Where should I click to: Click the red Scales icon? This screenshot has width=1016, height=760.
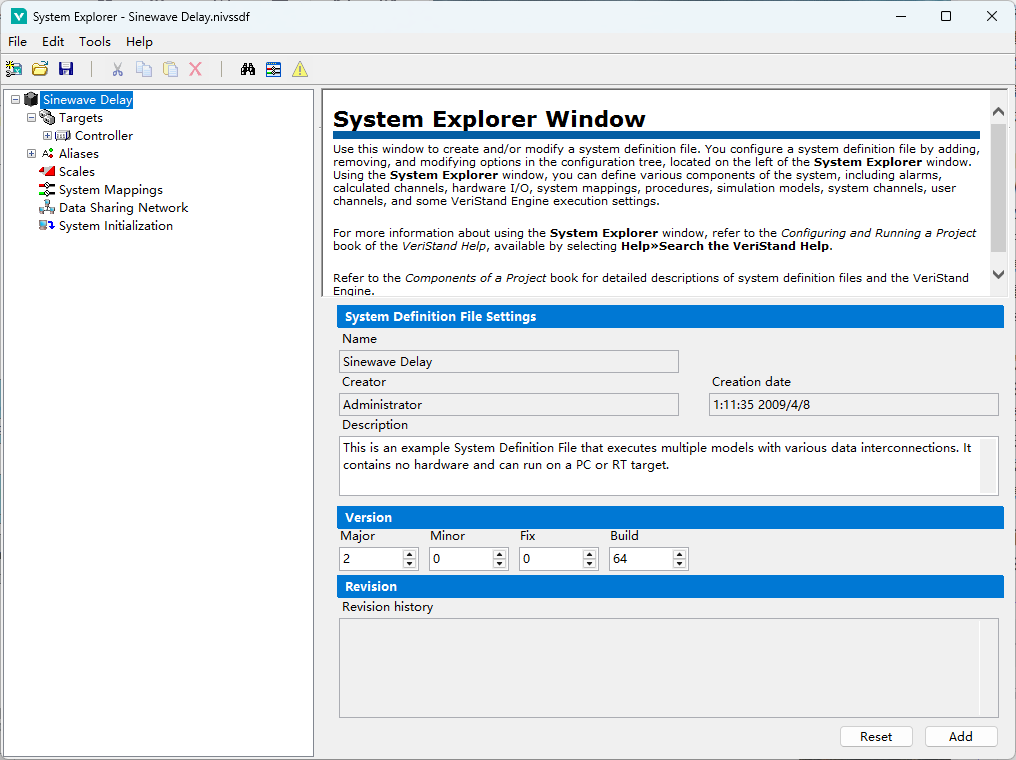(47, 171)
